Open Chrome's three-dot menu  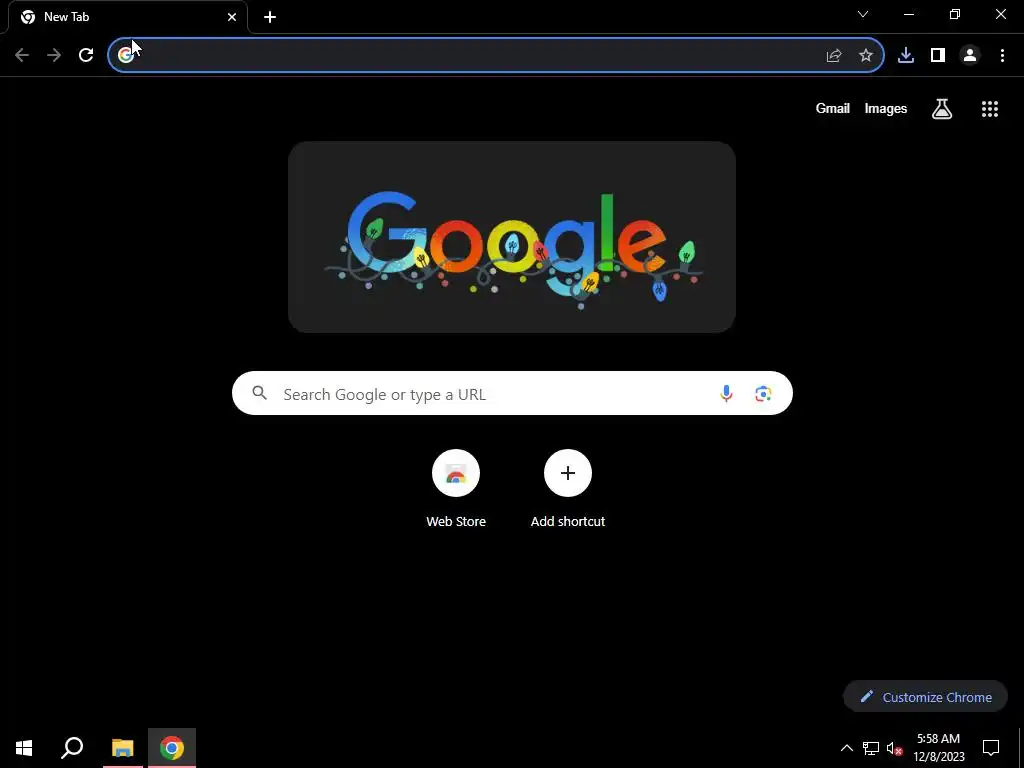pos(1002,56)
